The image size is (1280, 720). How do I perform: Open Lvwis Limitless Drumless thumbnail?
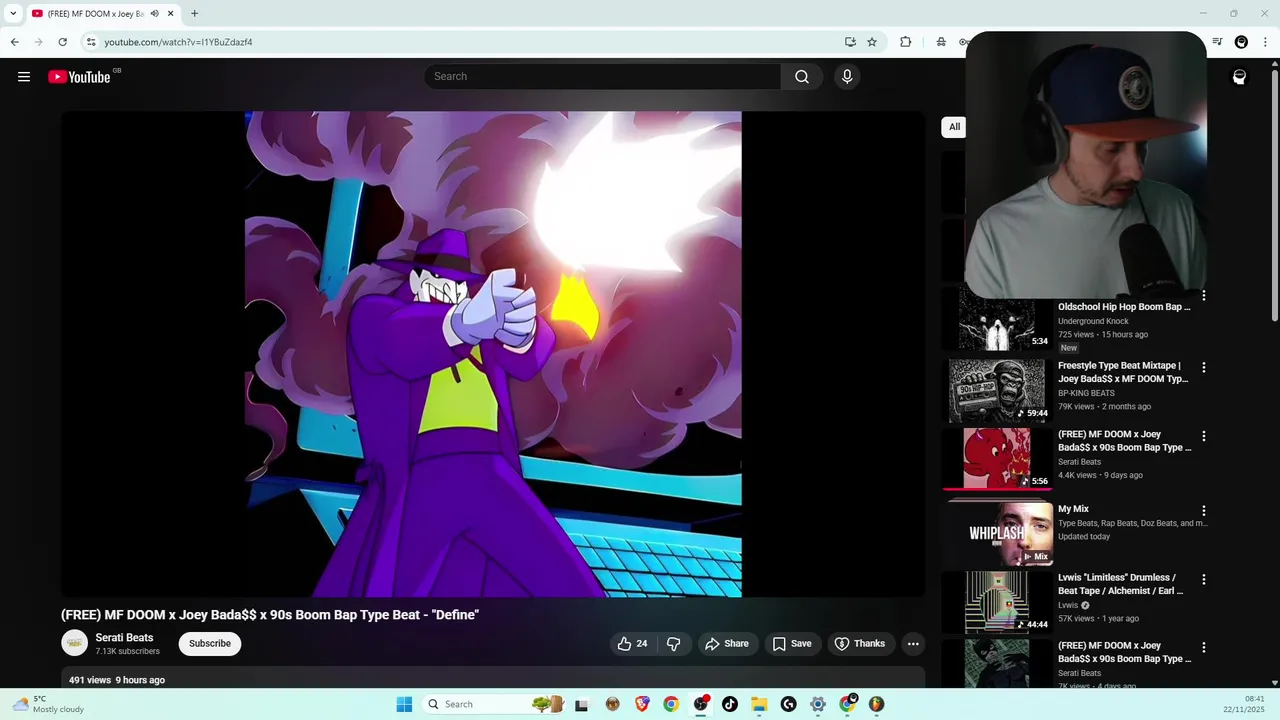[x=997, y=602]
